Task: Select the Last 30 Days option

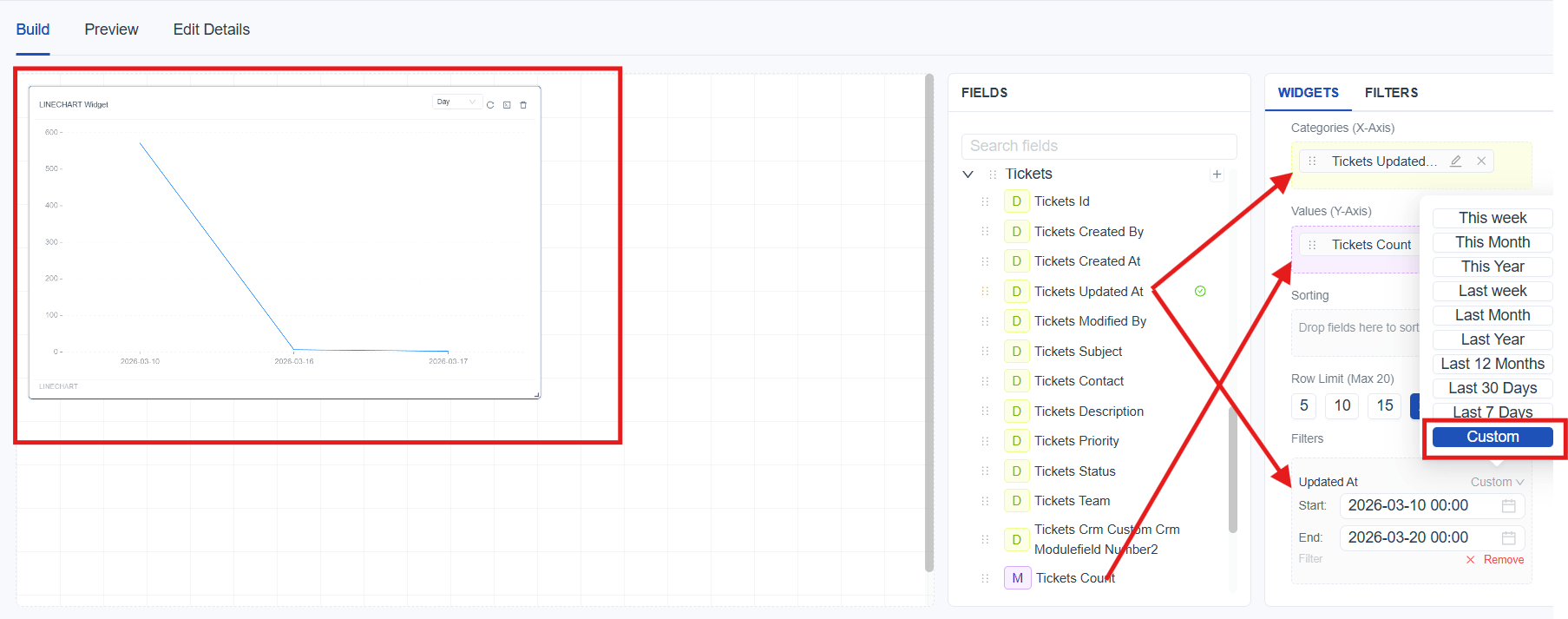Action: coord(1492,388)
